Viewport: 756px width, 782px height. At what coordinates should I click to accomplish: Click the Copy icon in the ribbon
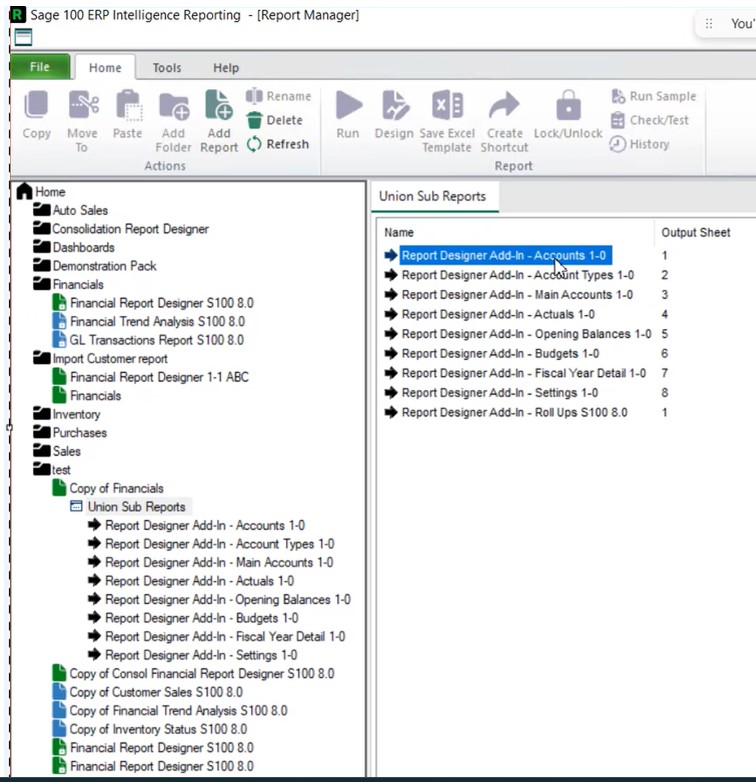tap(36, 105)
